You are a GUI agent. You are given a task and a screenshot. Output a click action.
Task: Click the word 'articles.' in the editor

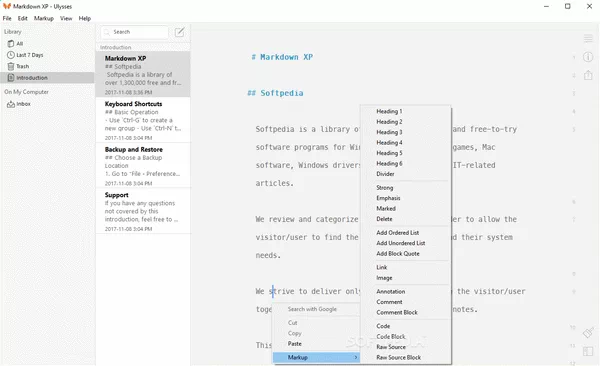point(275,183)
